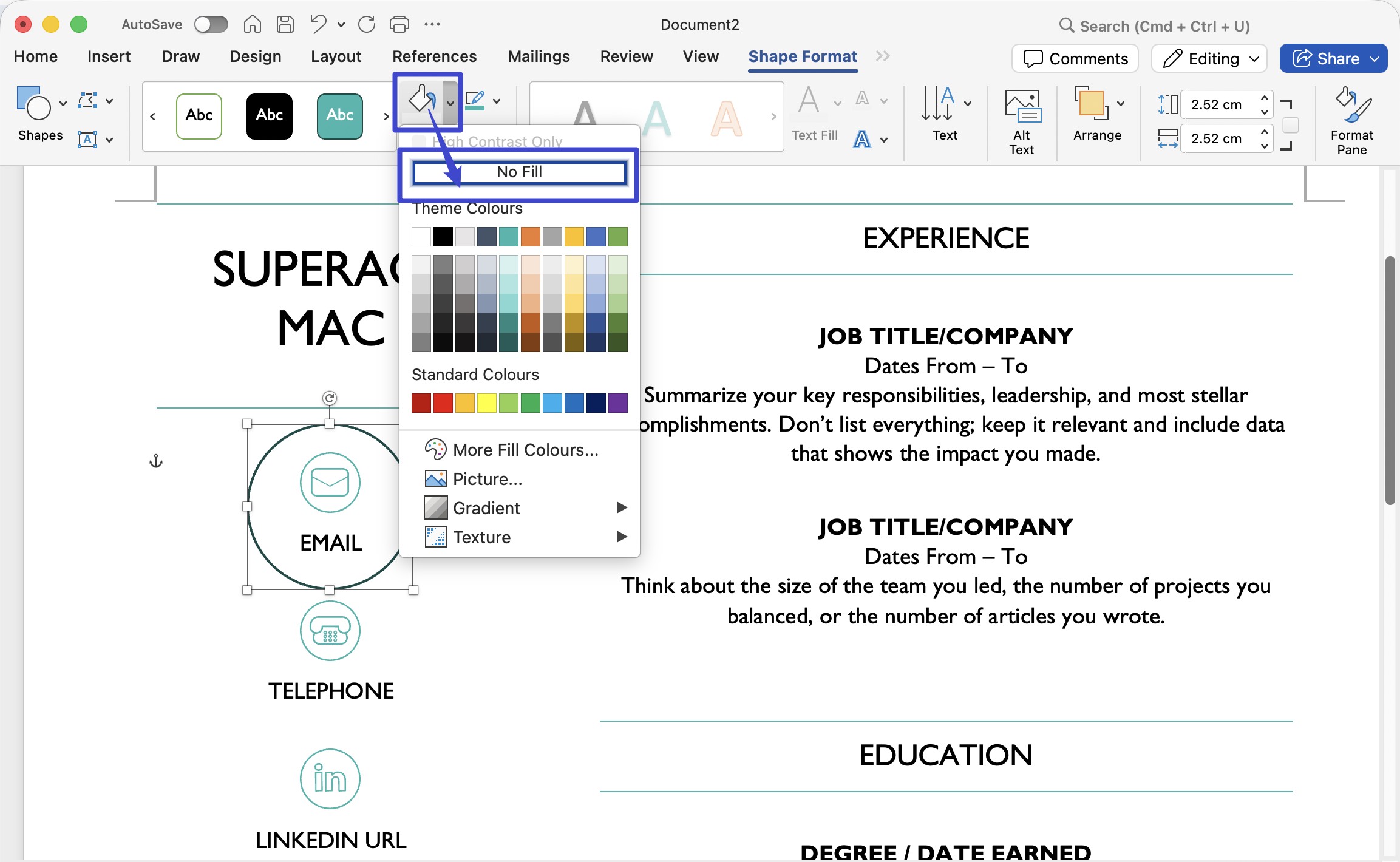Increase shape height with up stepper
Screen dimensions: 1400x862
[x=1265, y=97]
